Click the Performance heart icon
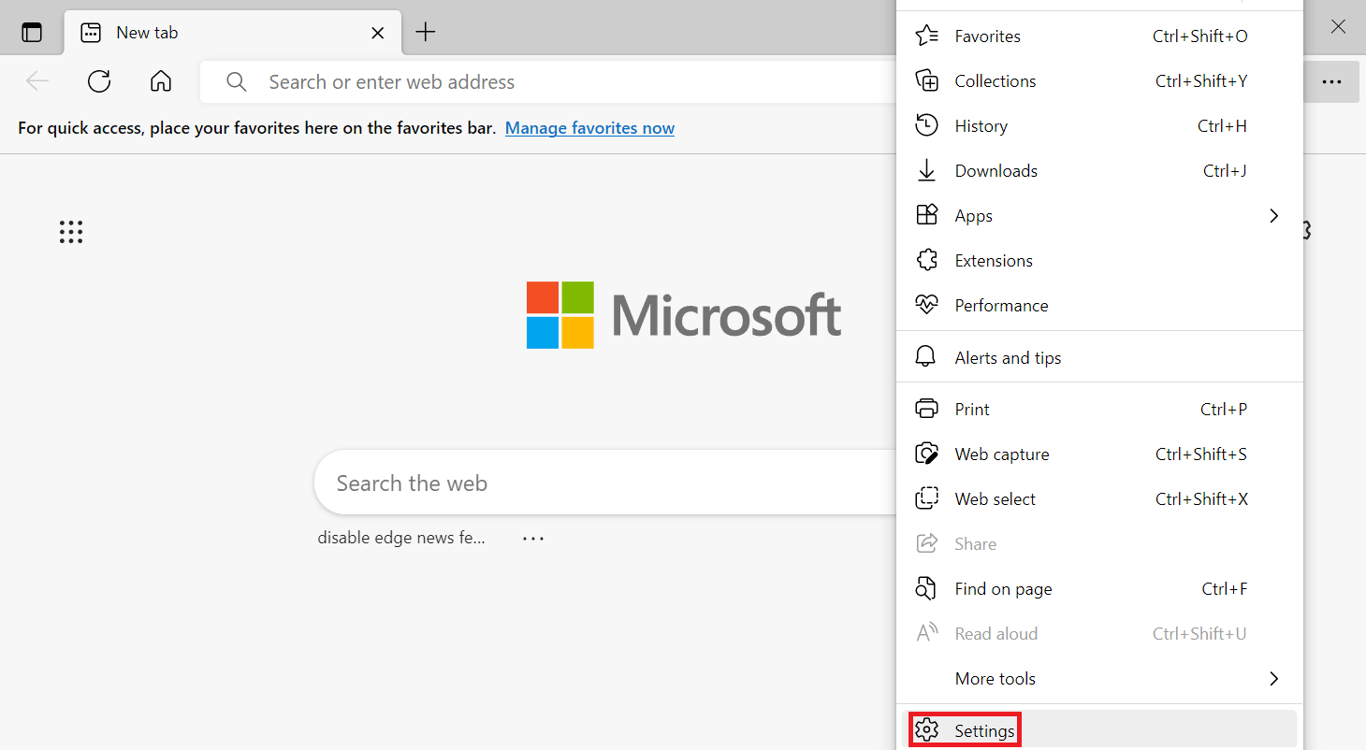 coord(927,304)
